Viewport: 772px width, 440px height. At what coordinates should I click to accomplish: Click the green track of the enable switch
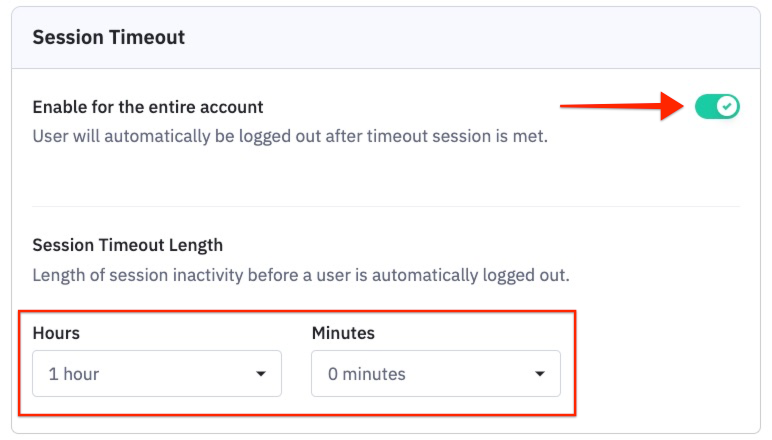[x=705, y=106]
